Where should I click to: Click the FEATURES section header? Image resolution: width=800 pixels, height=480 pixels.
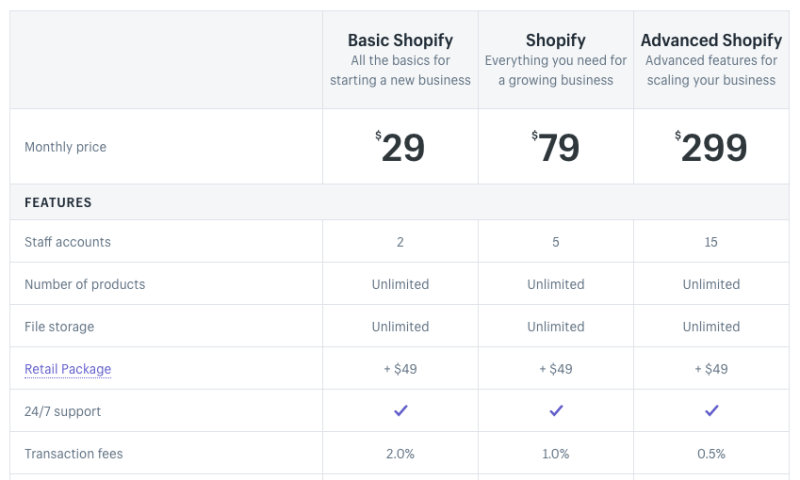click(58, 202)
